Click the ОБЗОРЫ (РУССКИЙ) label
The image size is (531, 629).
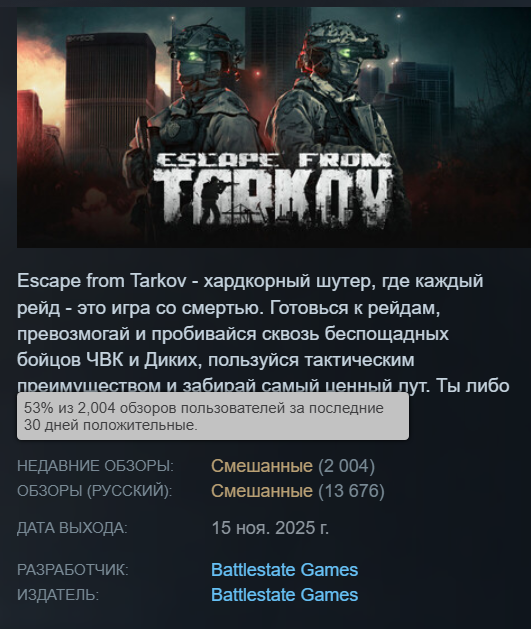pyautogui.click(x=95, y=491)
